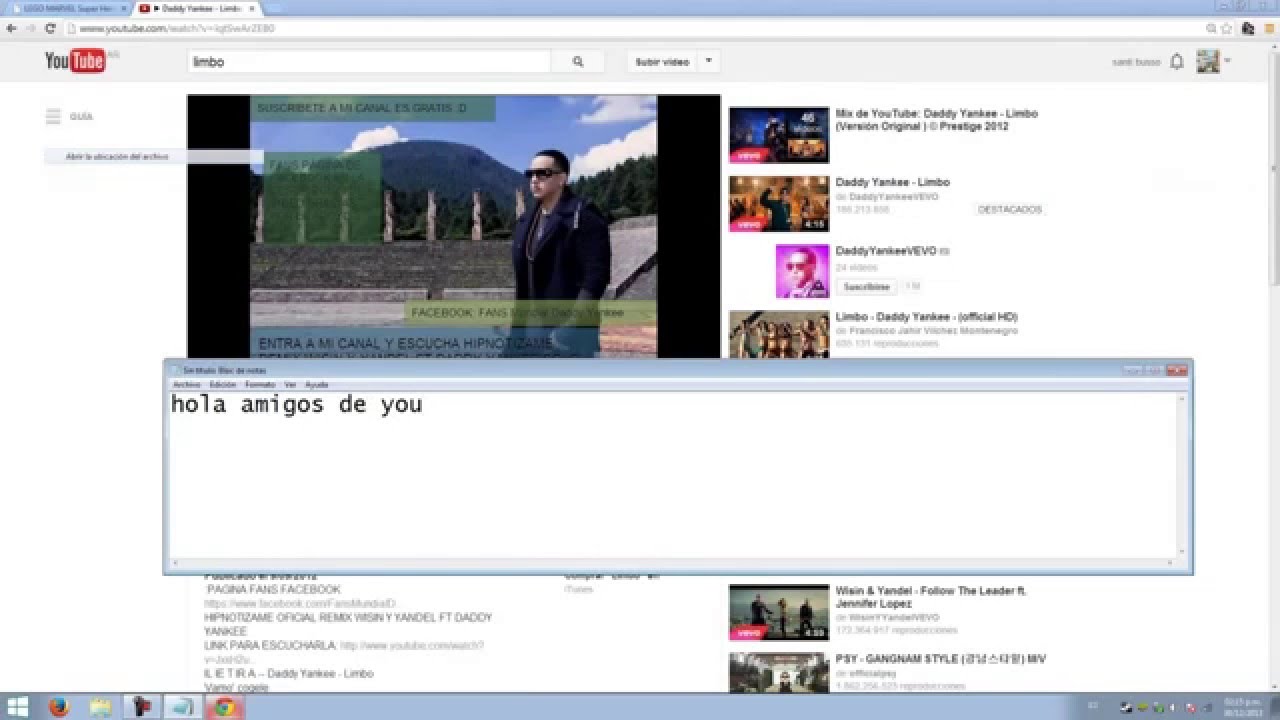Open the Formato menu in Notepad
The width and height of the screenshot is (1280, 720).
click(260, 385)
